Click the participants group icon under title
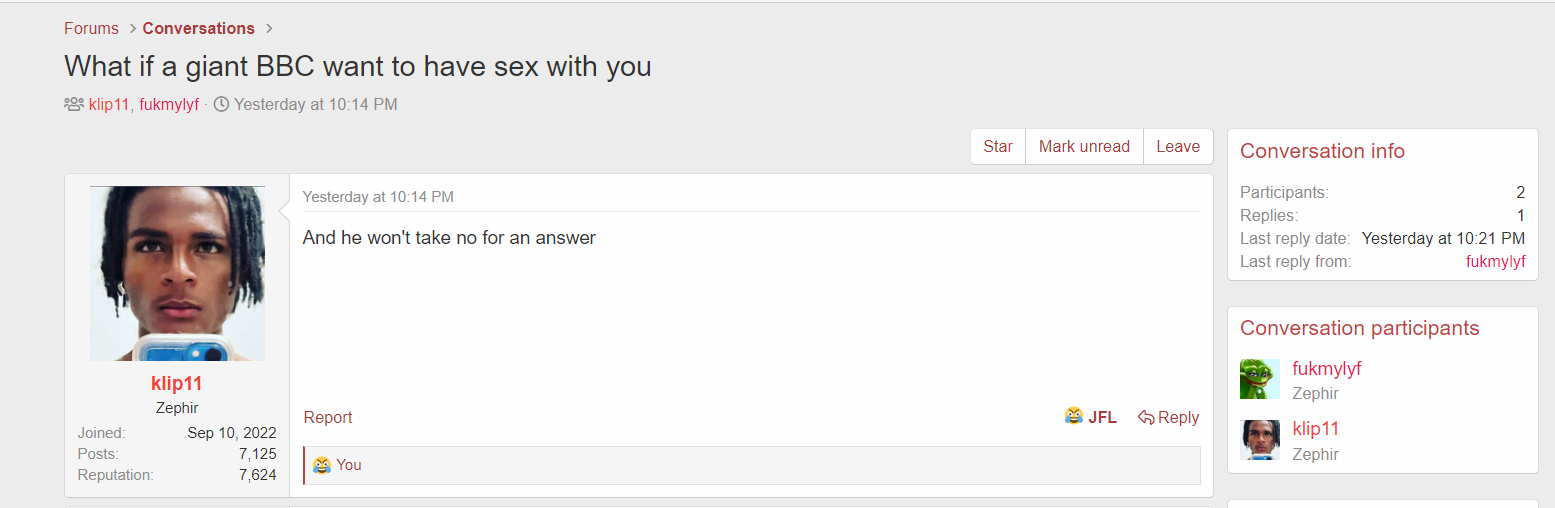Image resolution: width=1555 pixels, height=508 pixels. (x=74, y=104)
